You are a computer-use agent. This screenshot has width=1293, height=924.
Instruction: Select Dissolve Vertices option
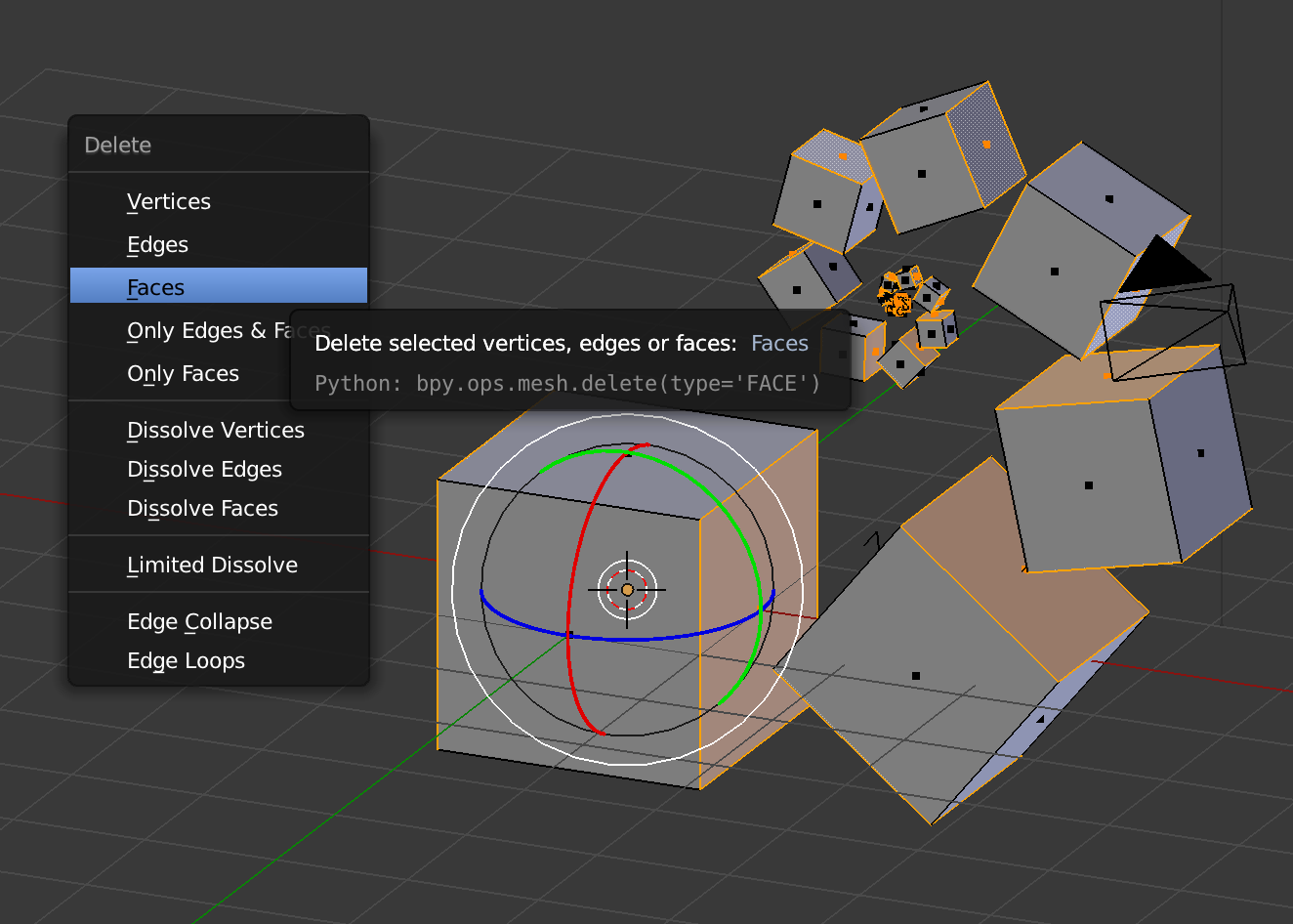click(x=215, y=430)
